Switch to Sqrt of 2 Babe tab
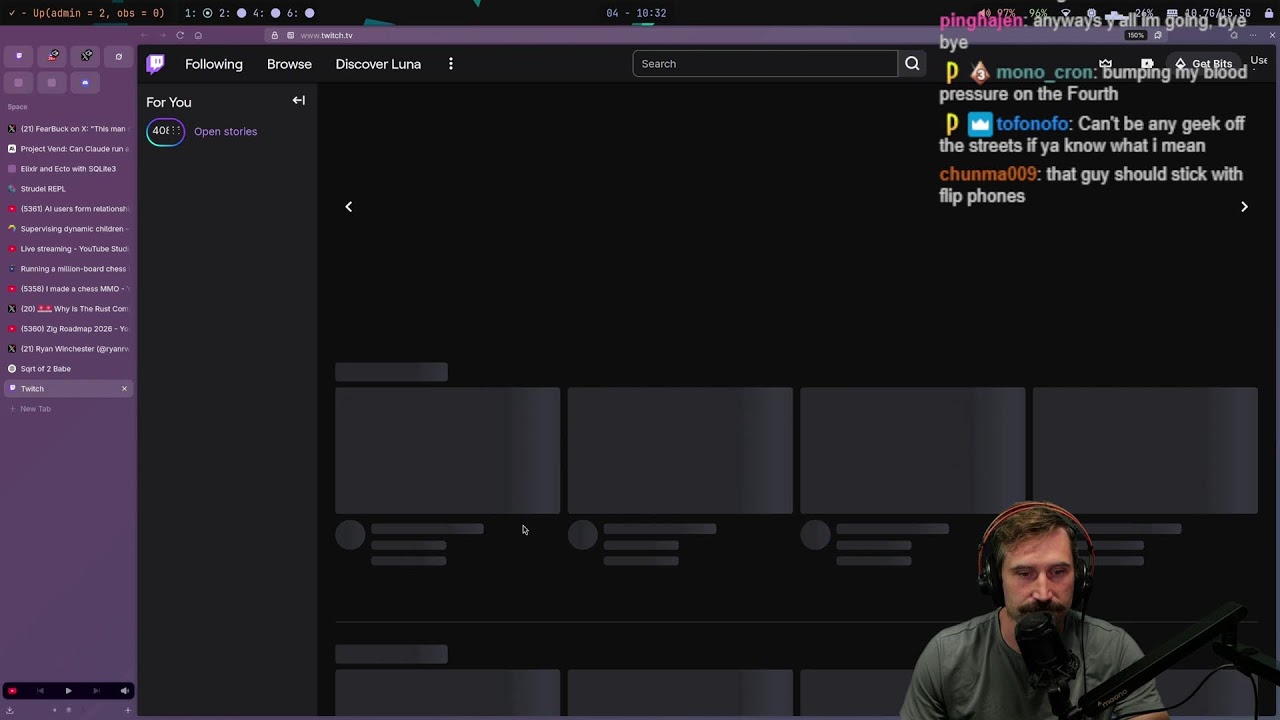Screen dimensions: 1280x720 (68, 369)
